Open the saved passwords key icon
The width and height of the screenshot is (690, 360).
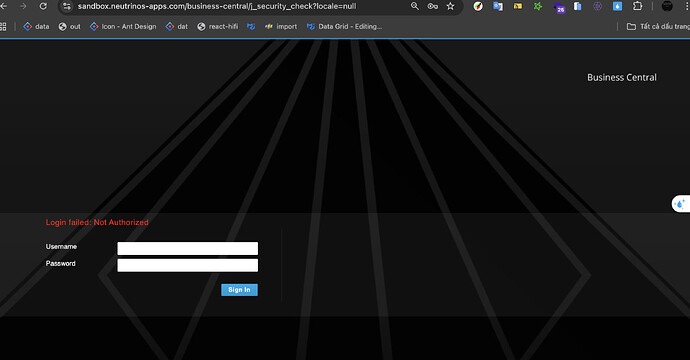433,6
